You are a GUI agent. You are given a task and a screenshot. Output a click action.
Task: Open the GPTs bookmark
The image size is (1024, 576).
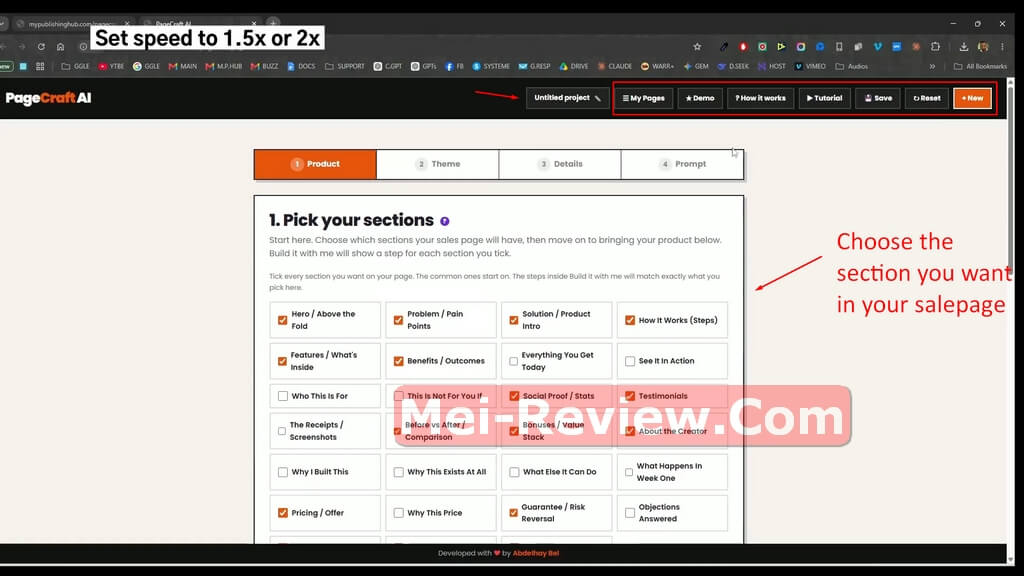point(424,66)
